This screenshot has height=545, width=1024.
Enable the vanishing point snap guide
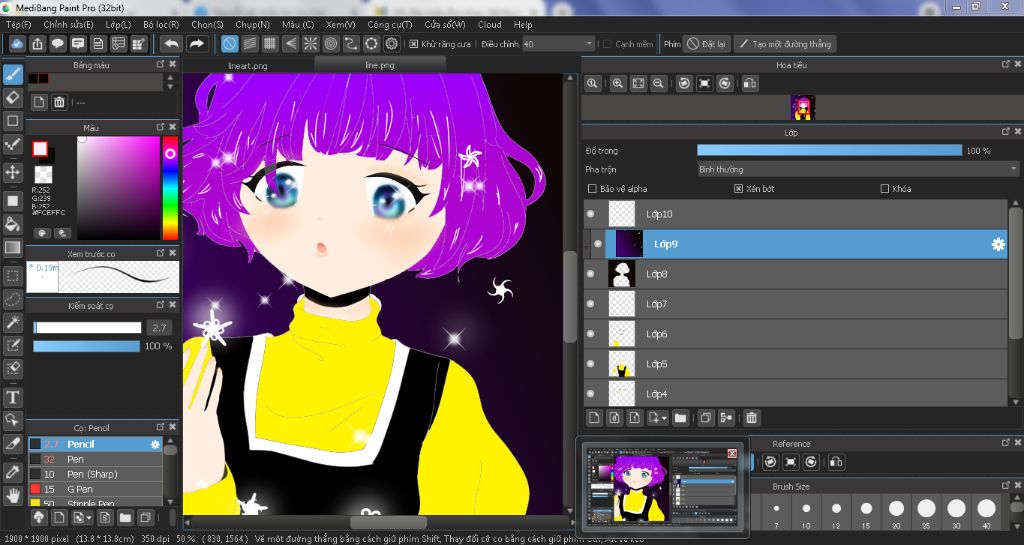coord(290,44)
